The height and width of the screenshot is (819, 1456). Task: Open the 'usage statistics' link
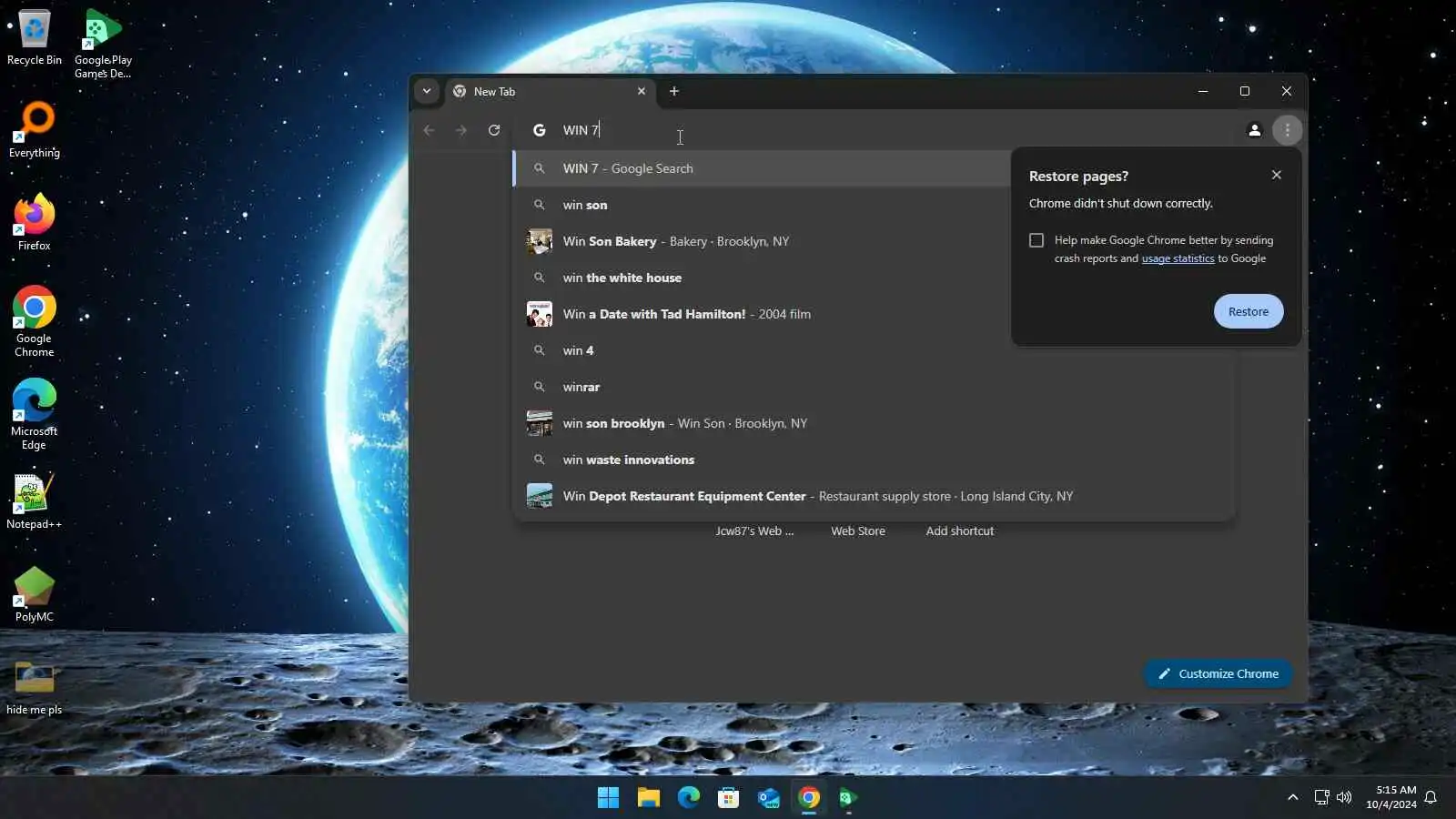pos(1178,258)
